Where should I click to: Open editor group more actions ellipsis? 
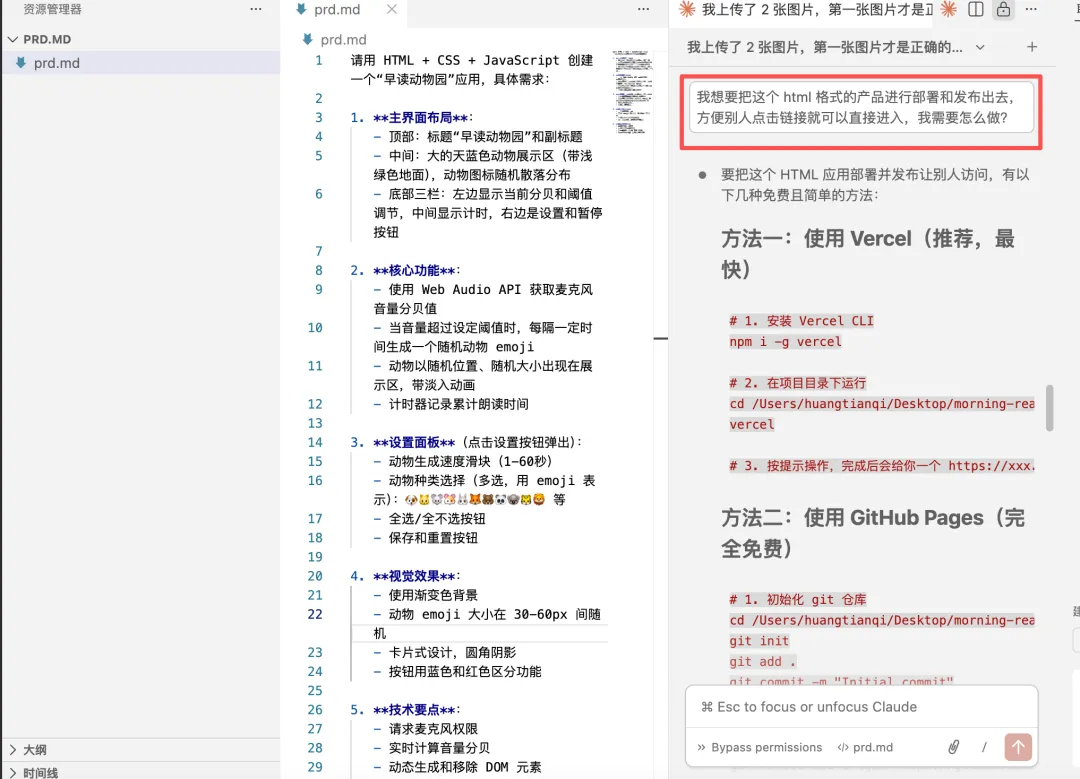pyautogui.click(x=643, y=9)
